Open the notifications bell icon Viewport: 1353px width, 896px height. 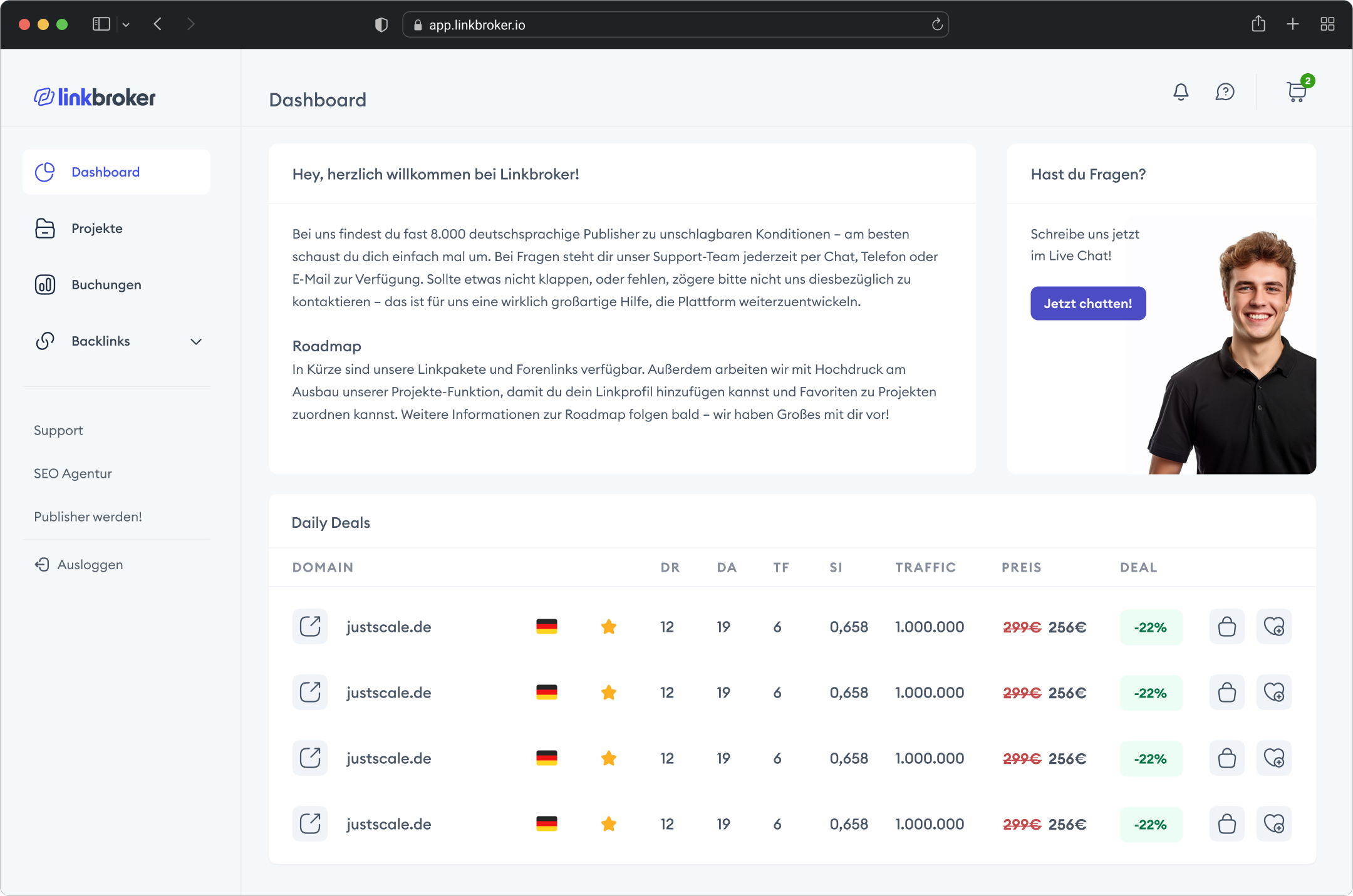click(x=1181, y=92)
